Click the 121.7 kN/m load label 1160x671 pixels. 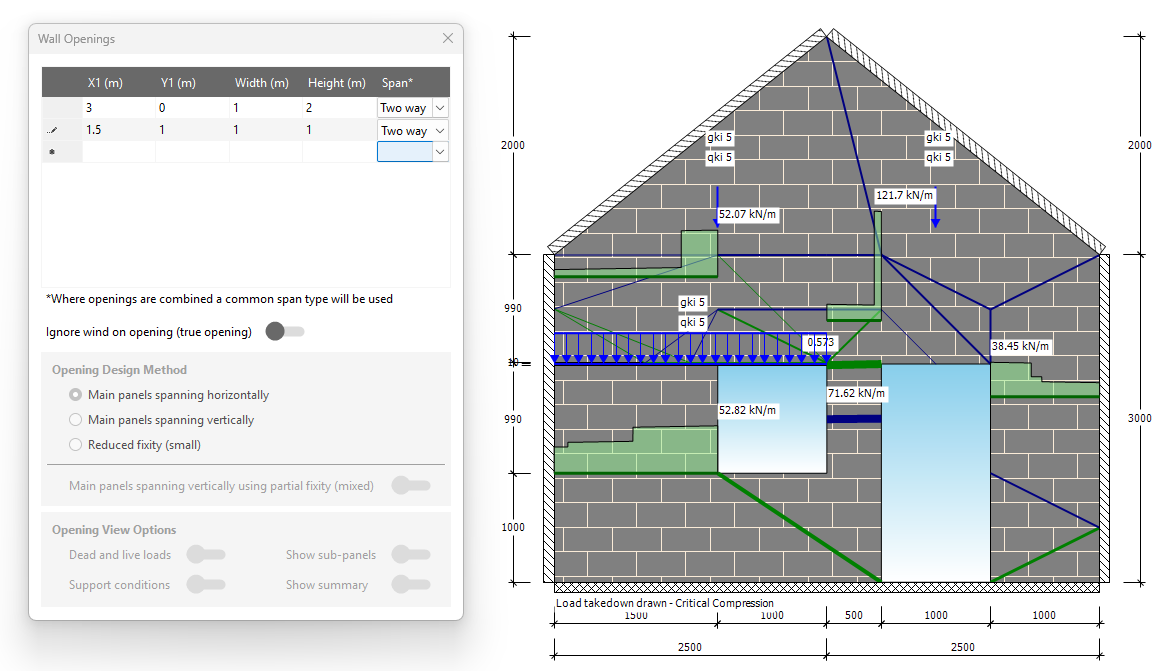click(x=905, y=196)
